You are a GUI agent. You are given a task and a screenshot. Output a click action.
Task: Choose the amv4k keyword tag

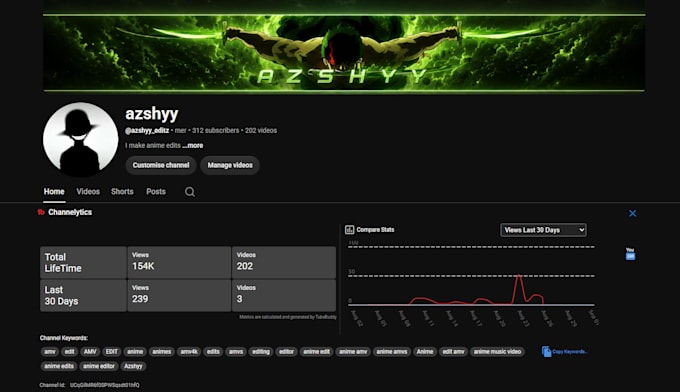[x=189, y=352]
